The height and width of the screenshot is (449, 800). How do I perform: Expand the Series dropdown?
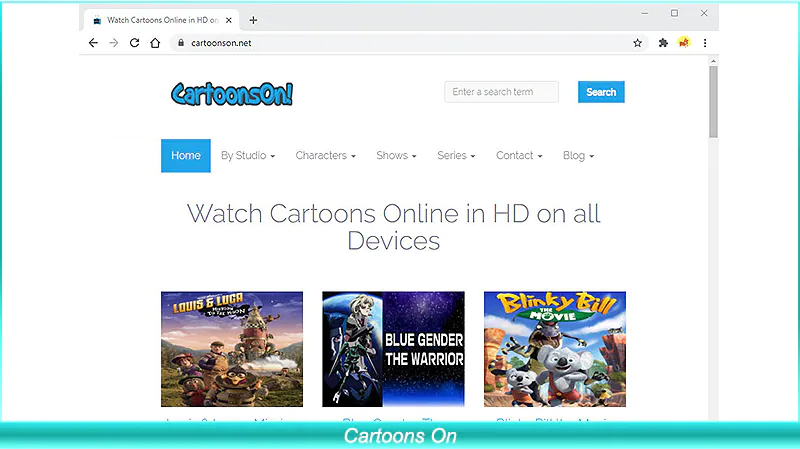click(x=456, y=156)
